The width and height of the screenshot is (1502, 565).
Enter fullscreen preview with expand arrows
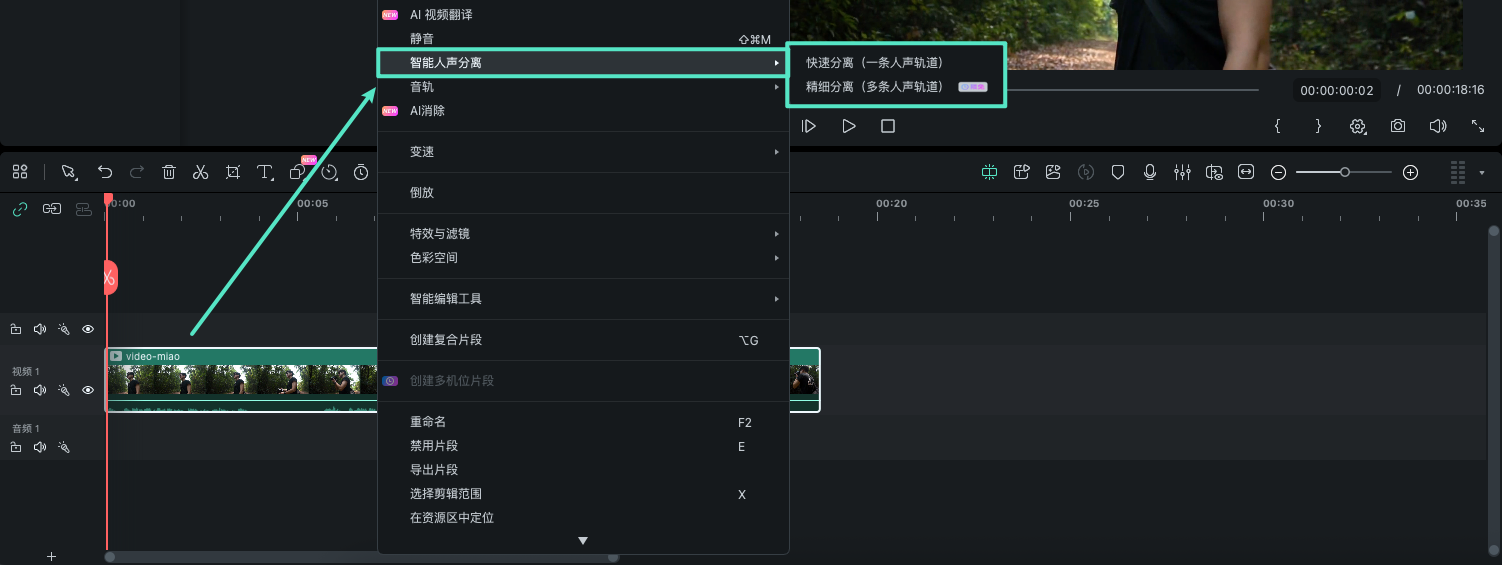pos(1478,126)
